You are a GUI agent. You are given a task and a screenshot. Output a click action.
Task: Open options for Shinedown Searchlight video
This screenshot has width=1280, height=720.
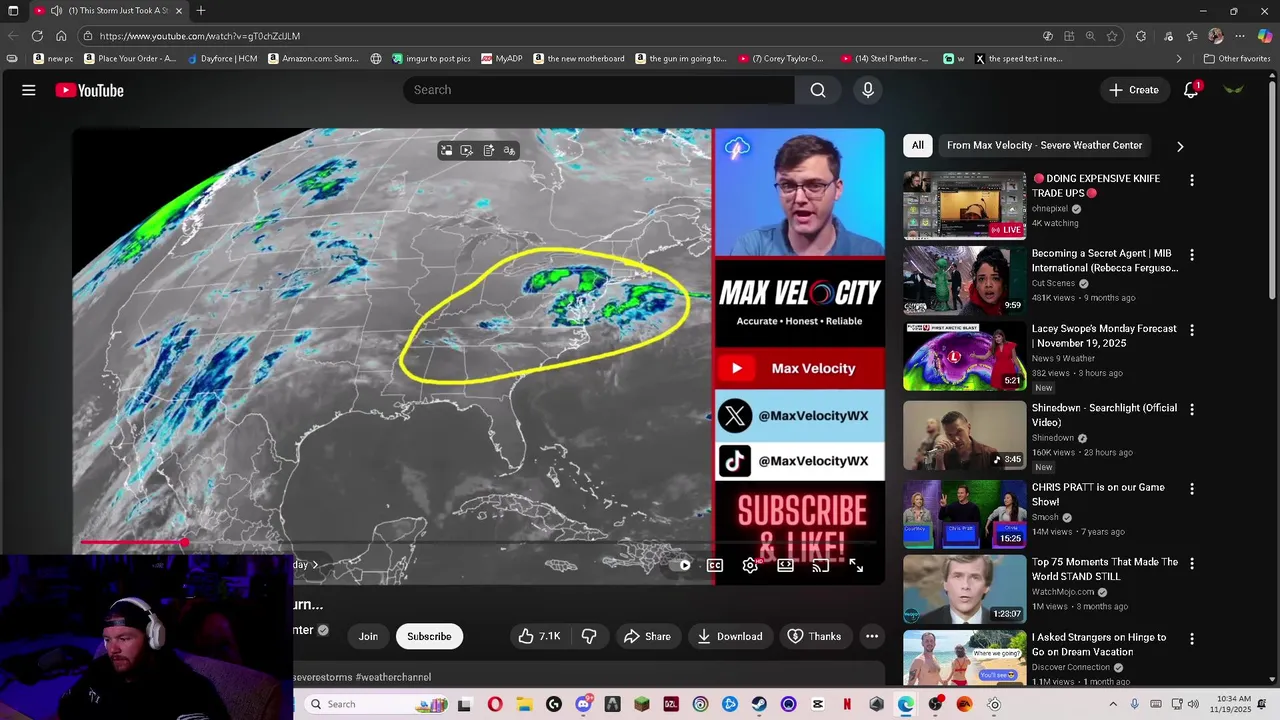(1191, 409)
